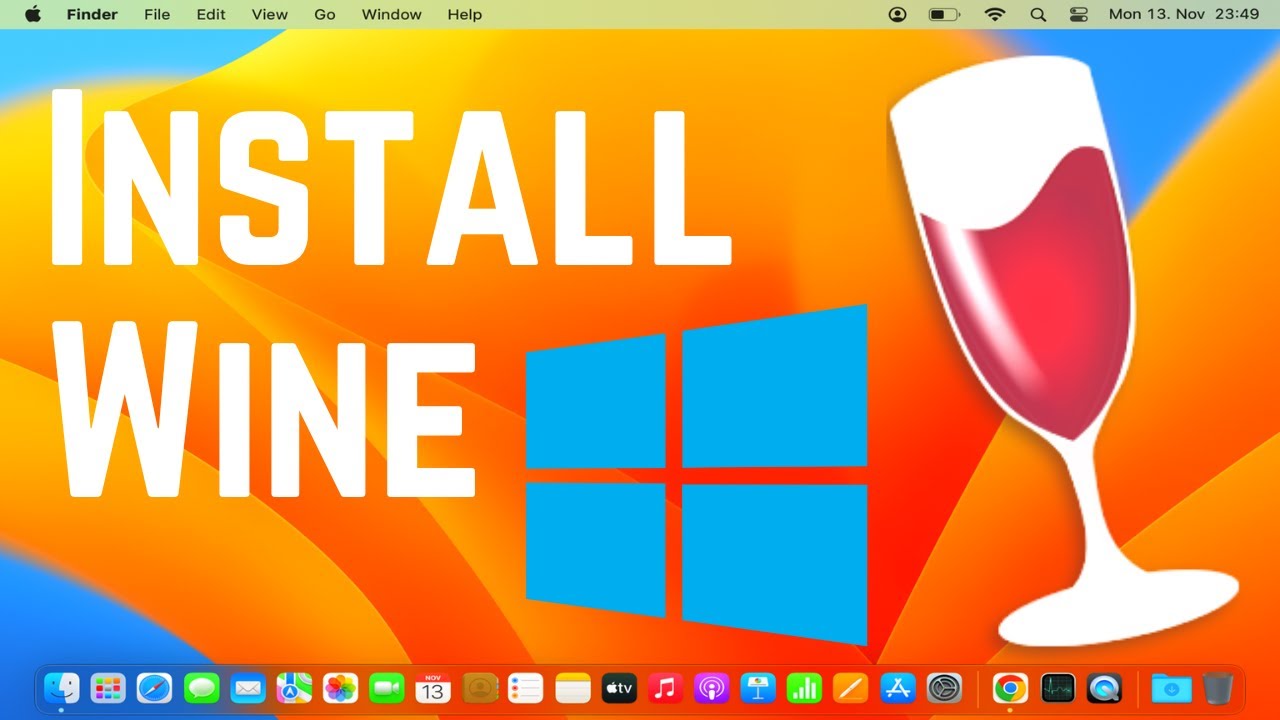Open the Mail app in the dock
This screenshot has height=720, width=1280.
tap(247, 688)
